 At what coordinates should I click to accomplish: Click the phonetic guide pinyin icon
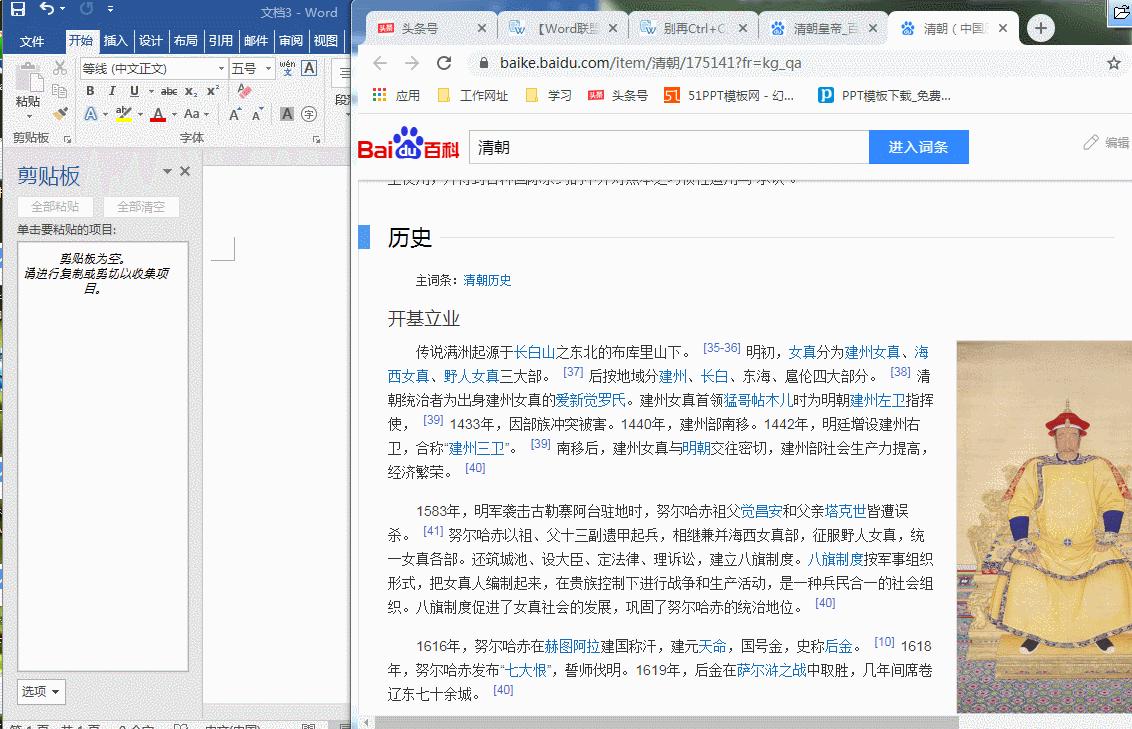(287, 68)
